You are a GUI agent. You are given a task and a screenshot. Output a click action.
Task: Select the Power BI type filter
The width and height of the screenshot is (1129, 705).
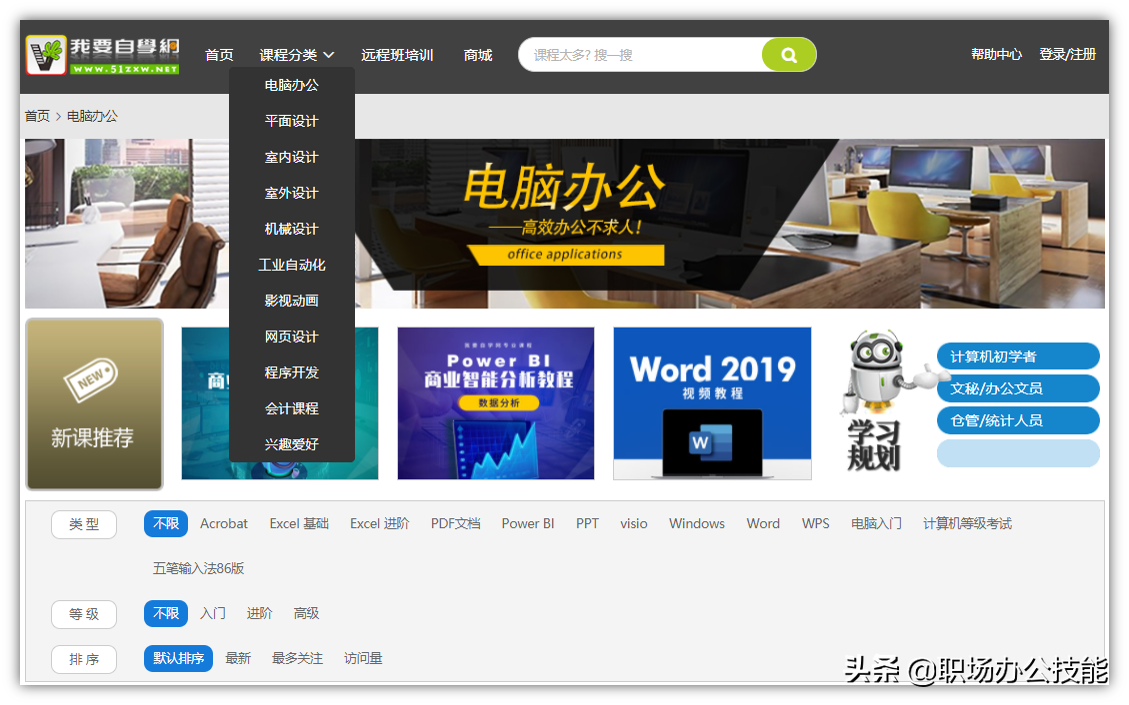tap(527, 523)
